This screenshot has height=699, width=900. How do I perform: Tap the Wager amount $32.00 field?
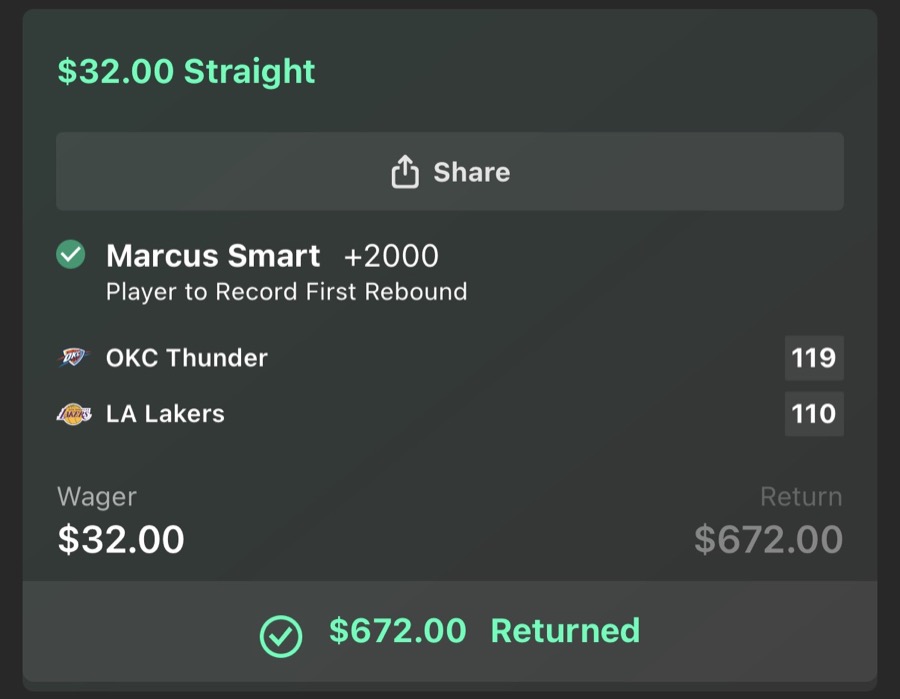(119, 539)
